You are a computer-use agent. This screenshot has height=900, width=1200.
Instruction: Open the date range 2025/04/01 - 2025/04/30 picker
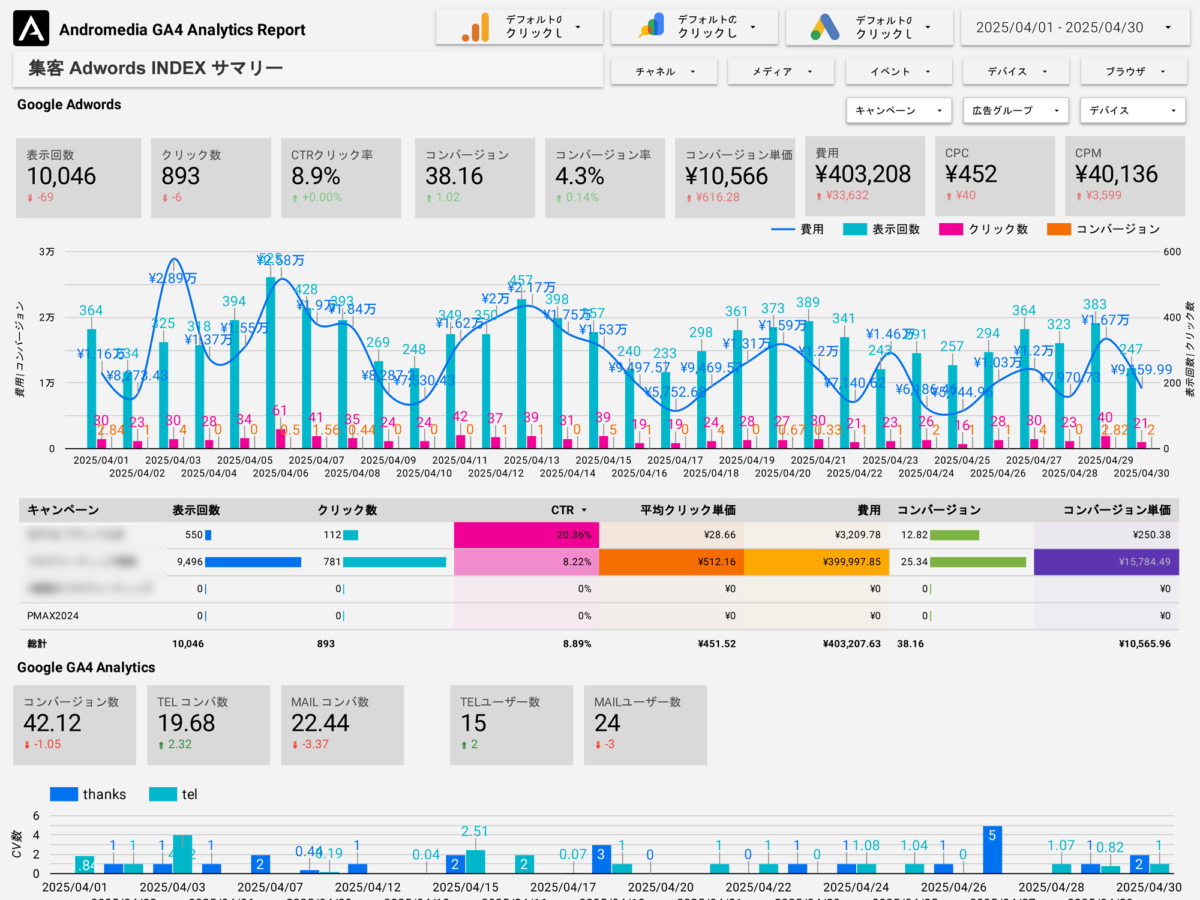[1075, 28]
